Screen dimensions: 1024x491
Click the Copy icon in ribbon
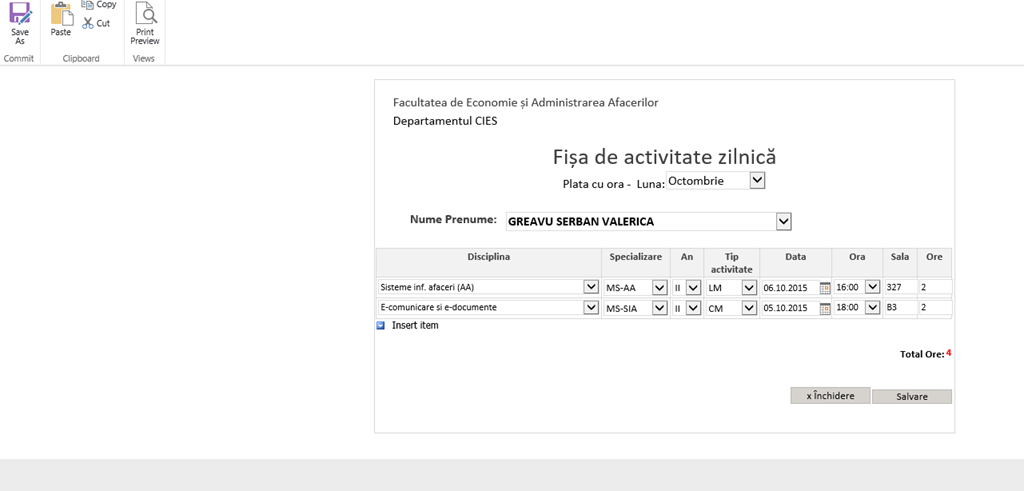coord(88,5)
